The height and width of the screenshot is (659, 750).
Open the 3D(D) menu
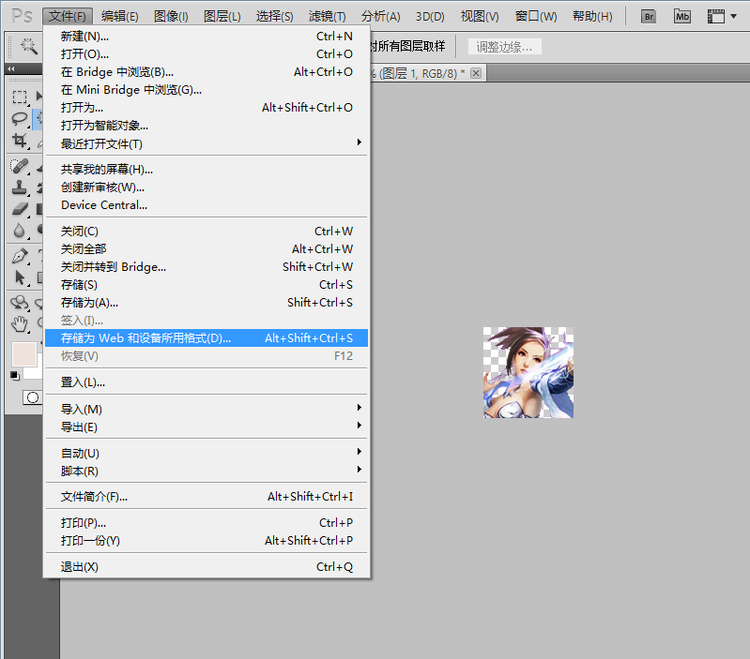pos(430,17)
